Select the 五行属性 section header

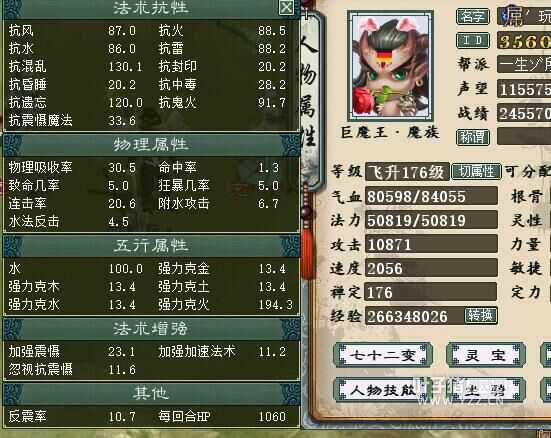tap(150, 246)
